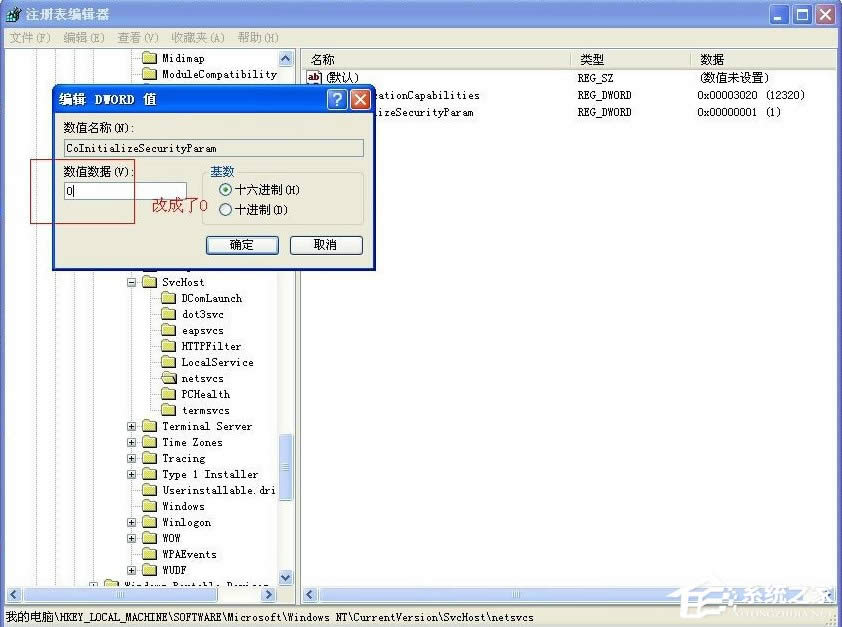Open the 收藏夹 menu
Screen dimensions: 842x627
(x=196, y=37)
